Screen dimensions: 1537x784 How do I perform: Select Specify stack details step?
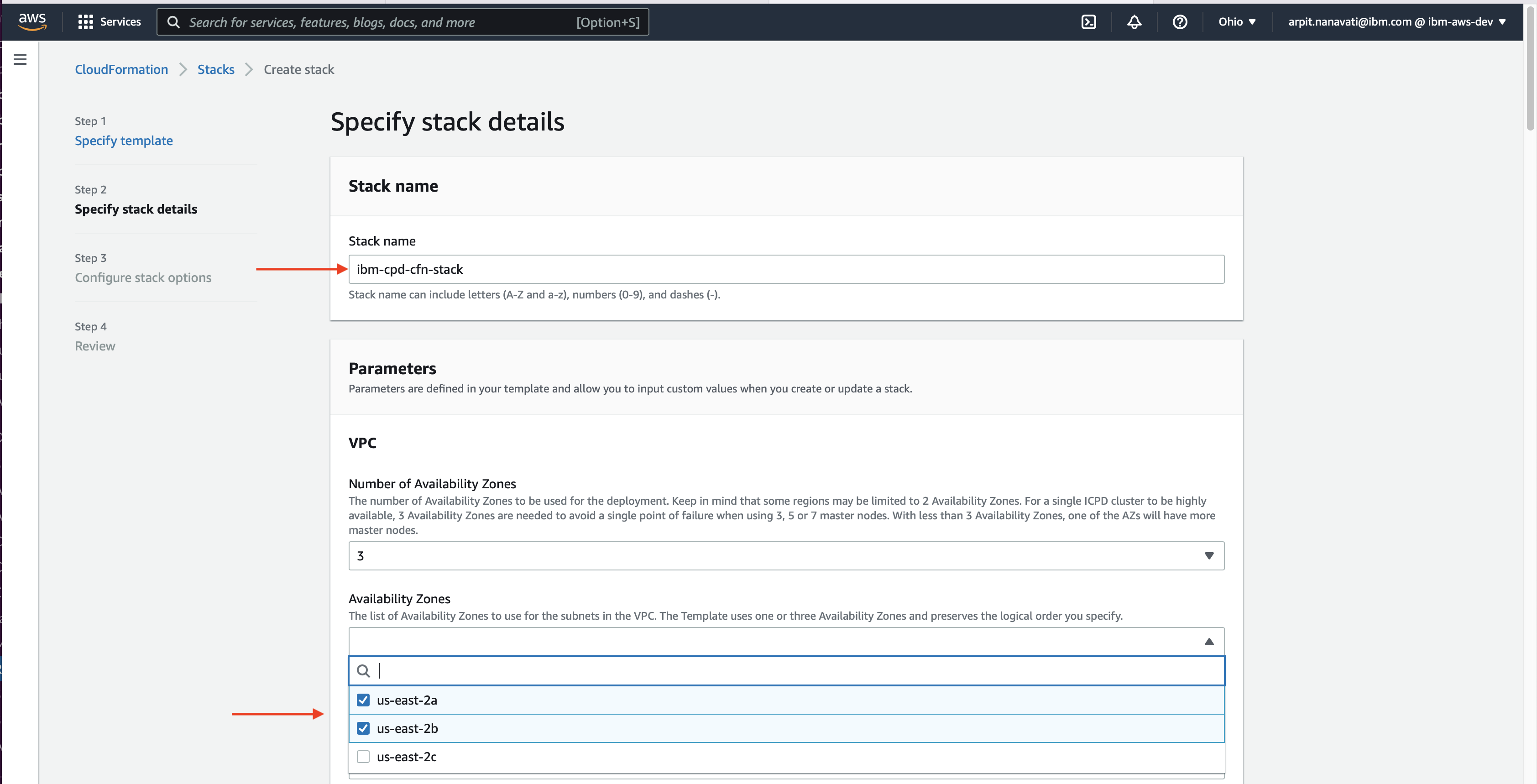coord(136,209)
